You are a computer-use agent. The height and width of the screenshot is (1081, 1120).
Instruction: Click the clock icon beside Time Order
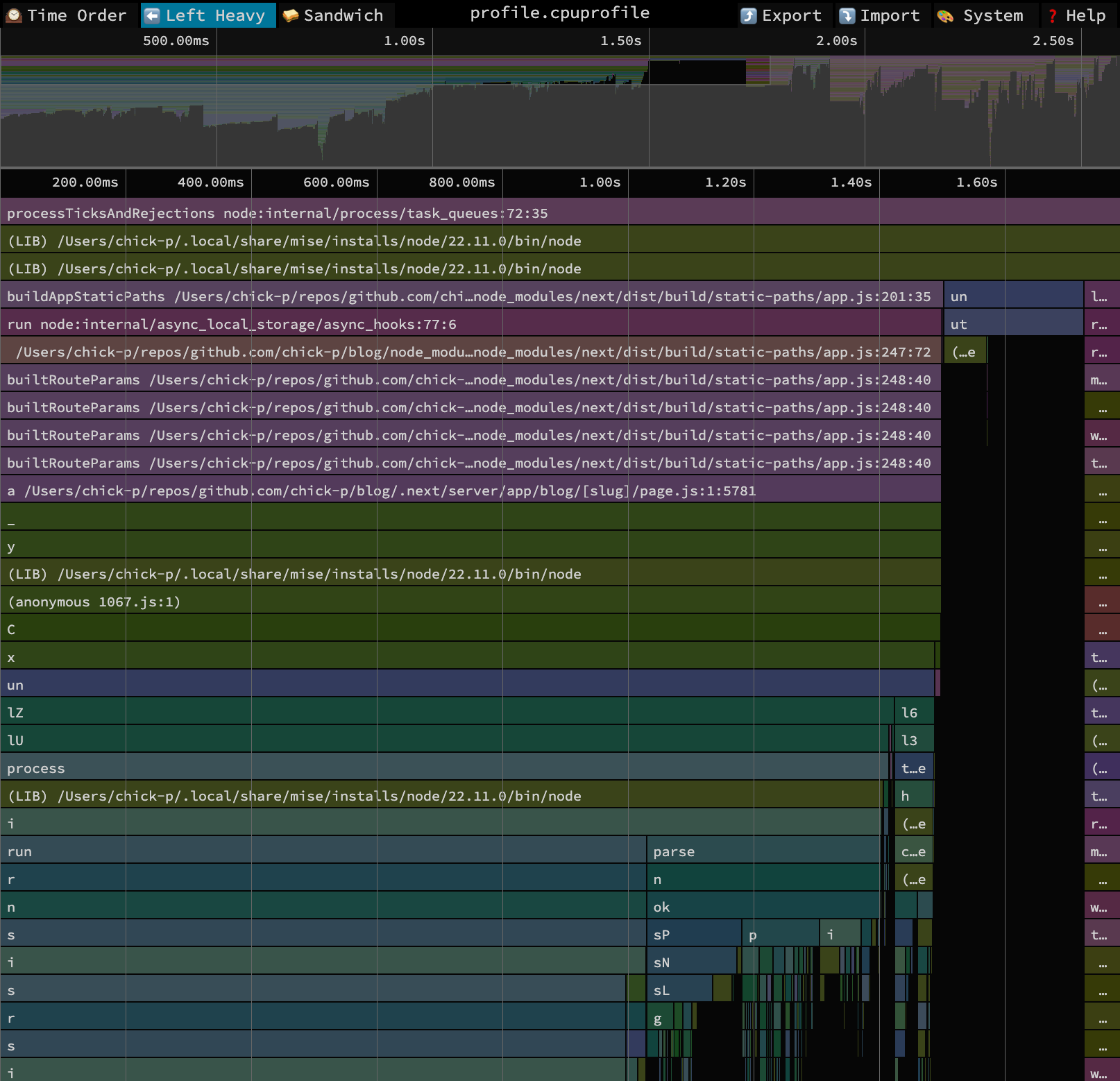(13, 16)
